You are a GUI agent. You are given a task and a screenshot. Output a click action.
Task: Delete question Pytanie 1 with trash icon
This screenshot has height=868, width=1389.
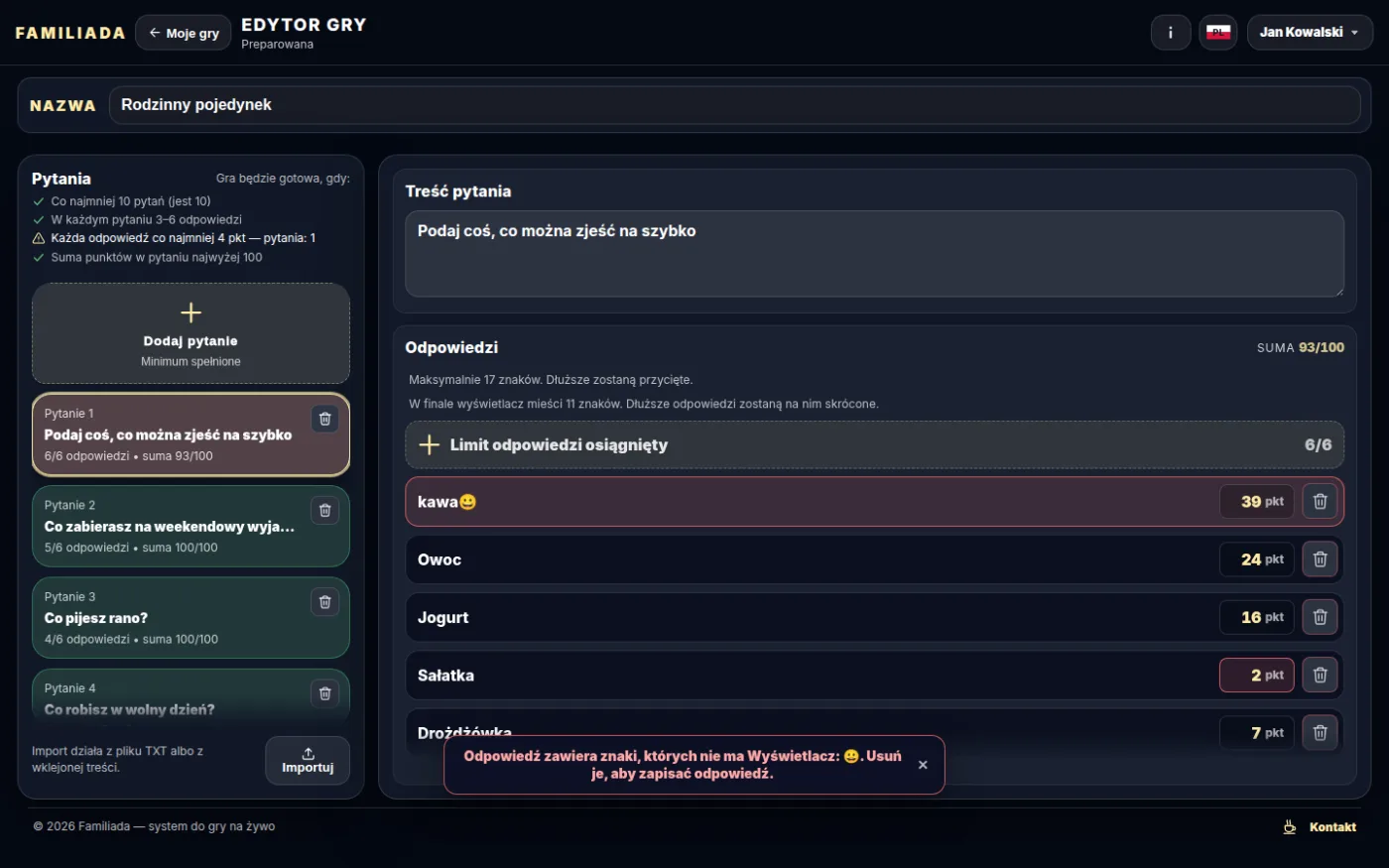coord(324,419)
